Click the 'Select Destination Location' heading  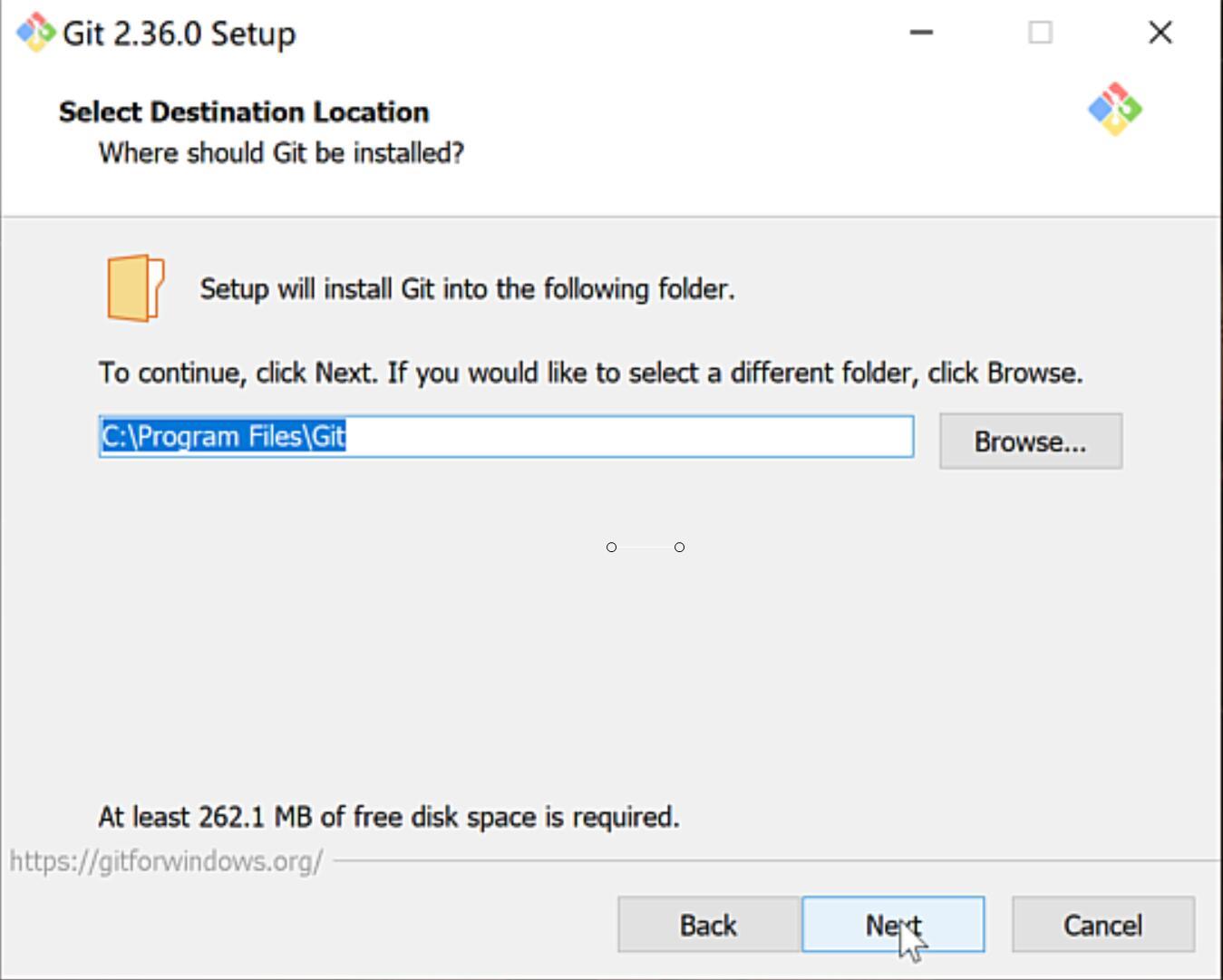pos(244,112)
